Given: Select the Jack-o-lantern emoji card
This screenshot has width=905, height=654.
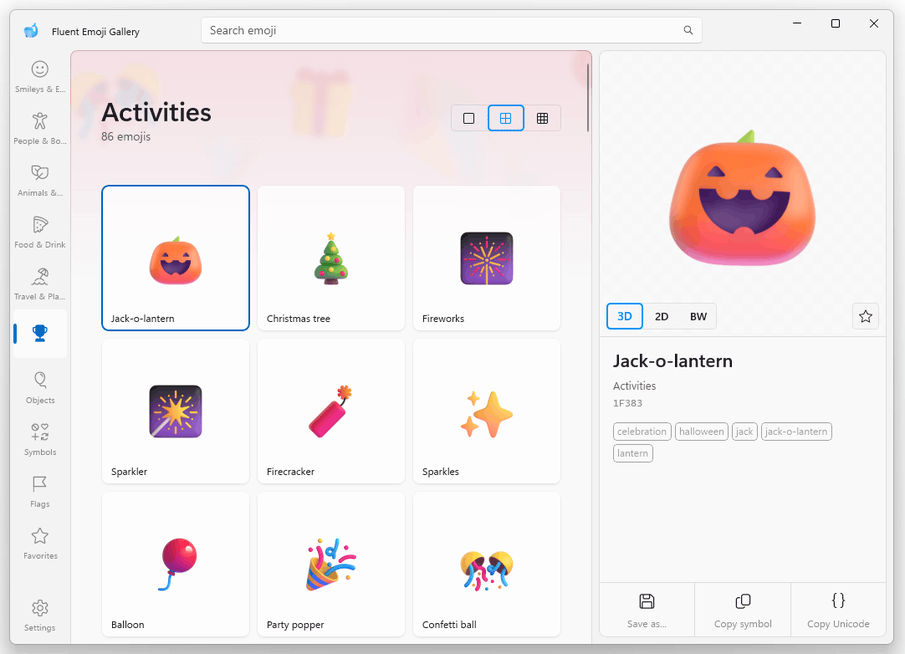Looking at the screenshot, I should point(175,258).
